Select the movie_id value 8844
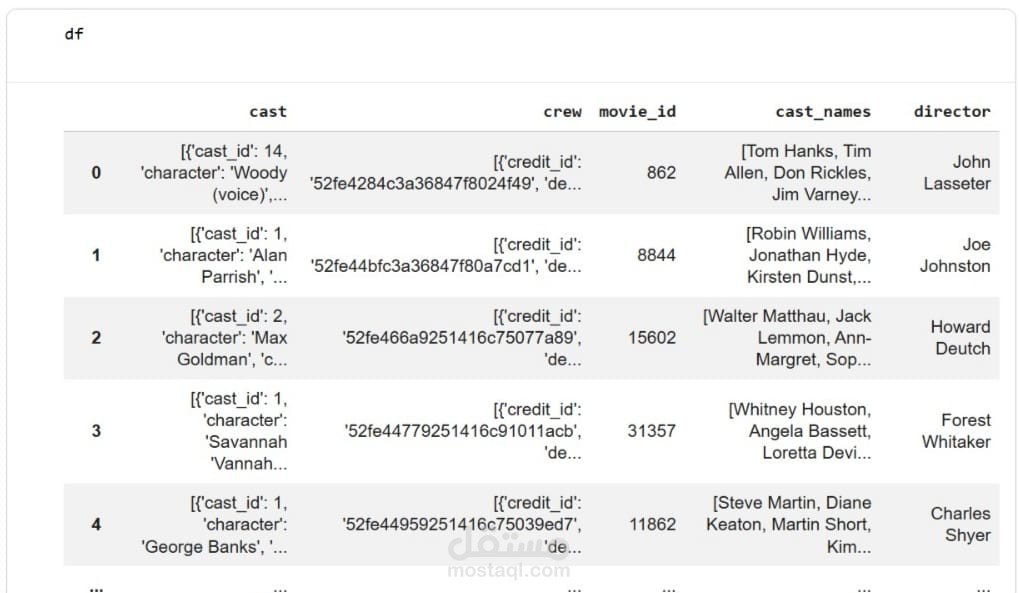Viewport: 1019px width, 593px height. [x=656, y=255]
